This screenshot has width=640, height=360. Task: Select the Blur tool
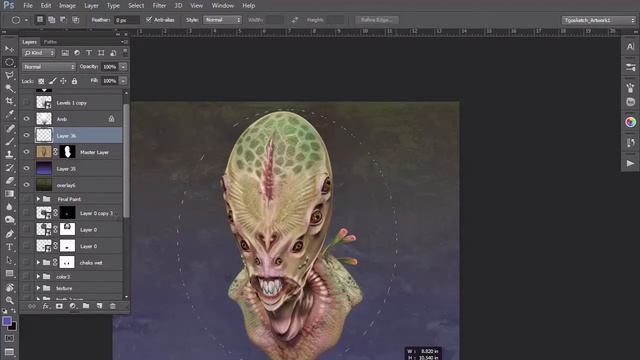coord(9,207)
